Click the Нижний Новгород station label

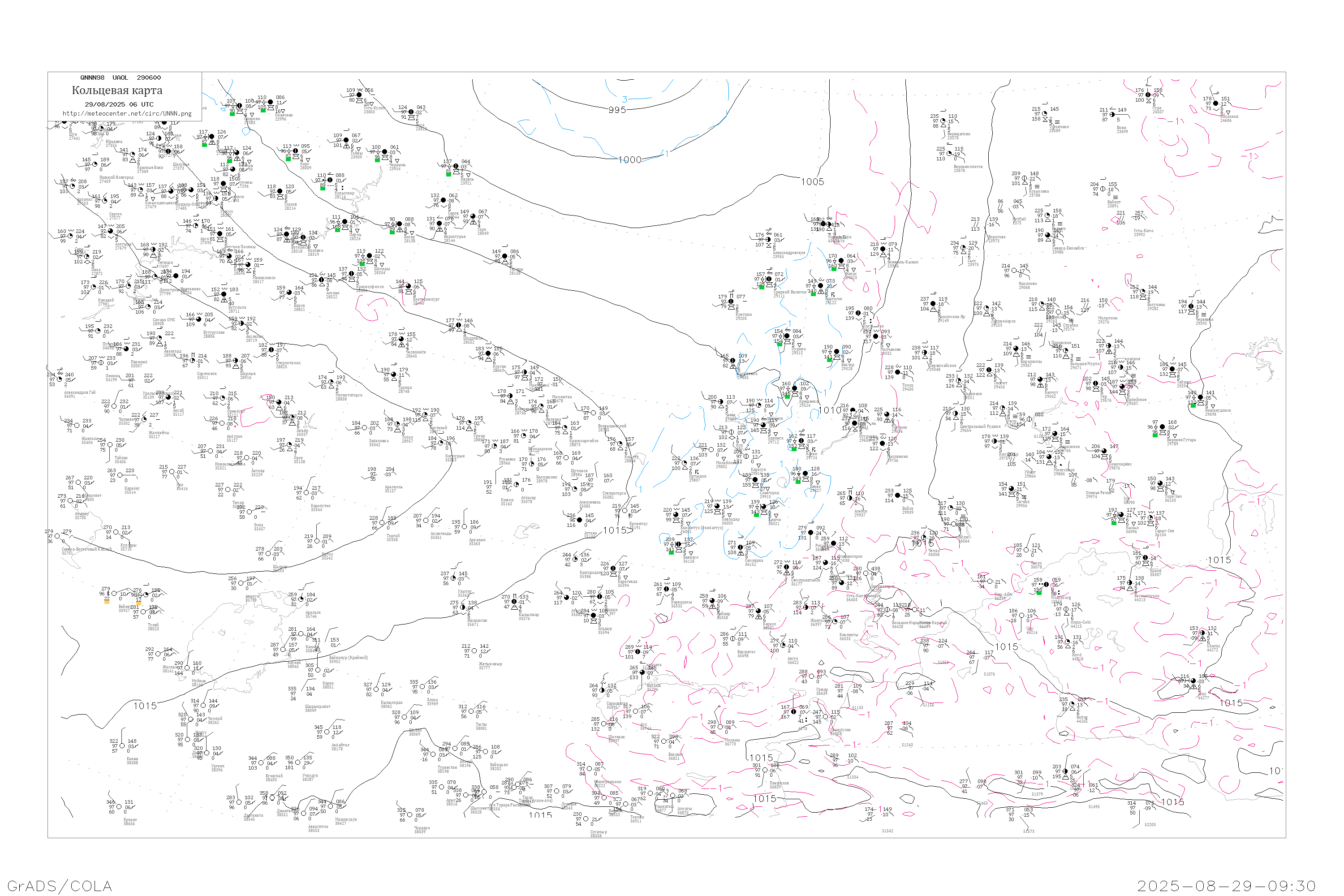tap(116, 177)
